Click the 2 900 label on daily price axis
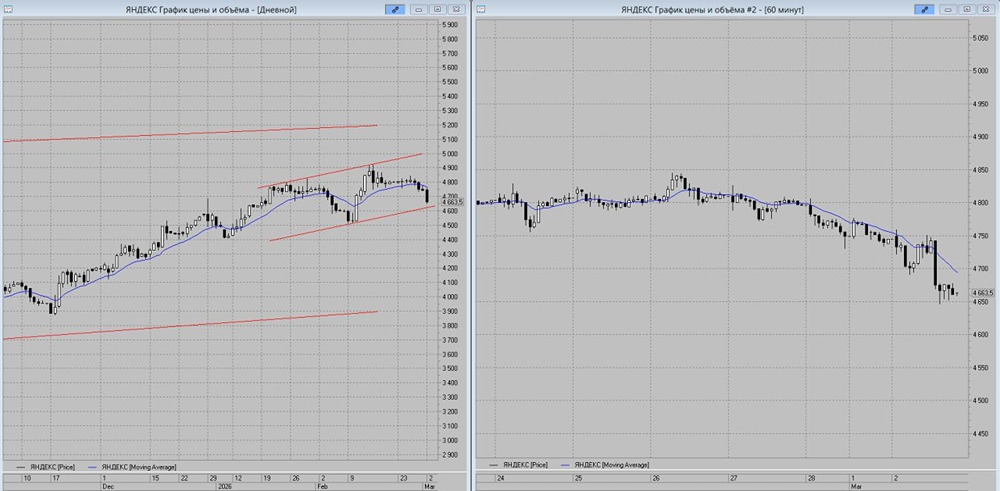The height and width of the screenshot is (491, 1000). pyautogui.click(x=450, y=455)
